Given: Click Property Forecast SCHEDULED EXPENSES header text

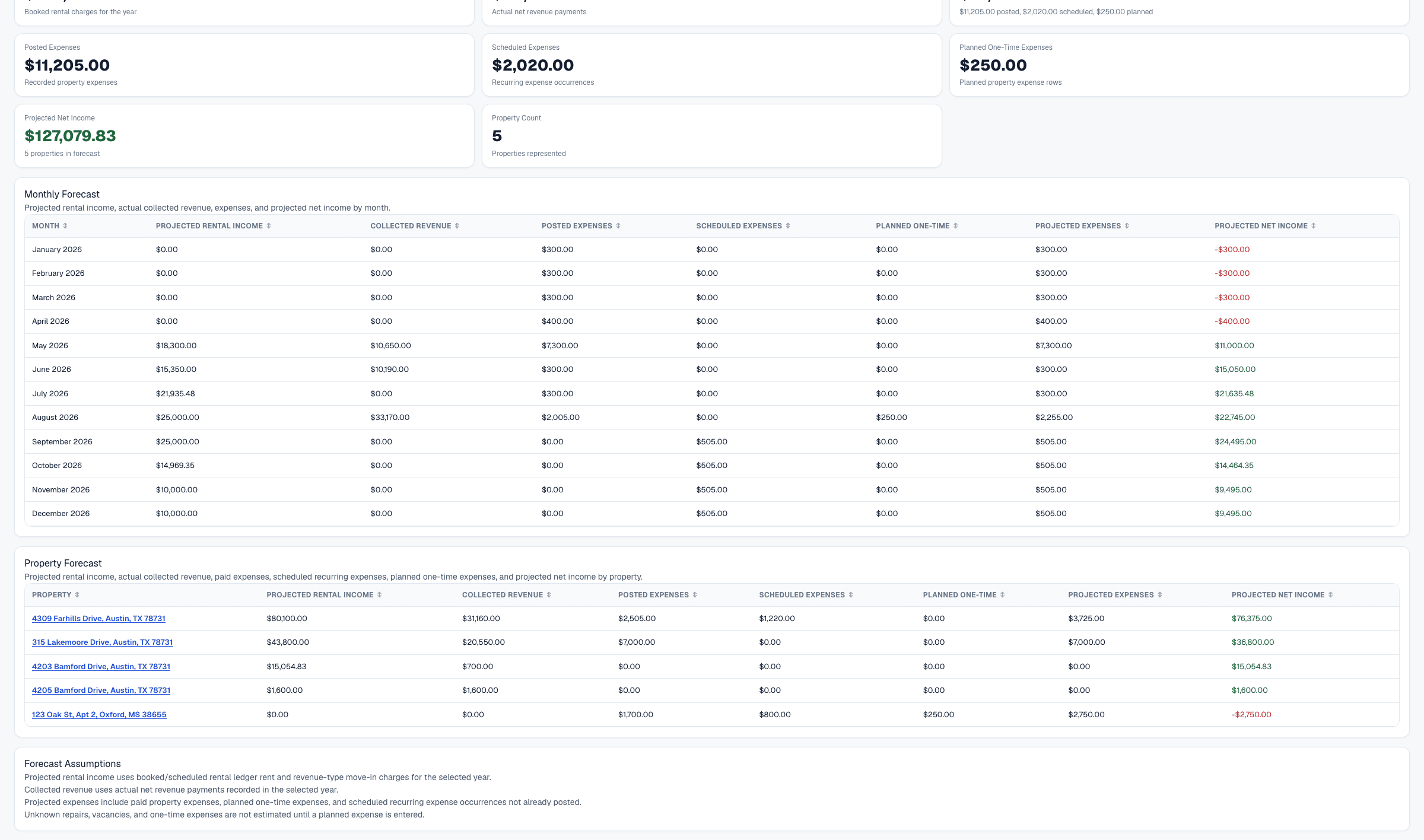Looking at the screenshot, I should click(802, 595).
